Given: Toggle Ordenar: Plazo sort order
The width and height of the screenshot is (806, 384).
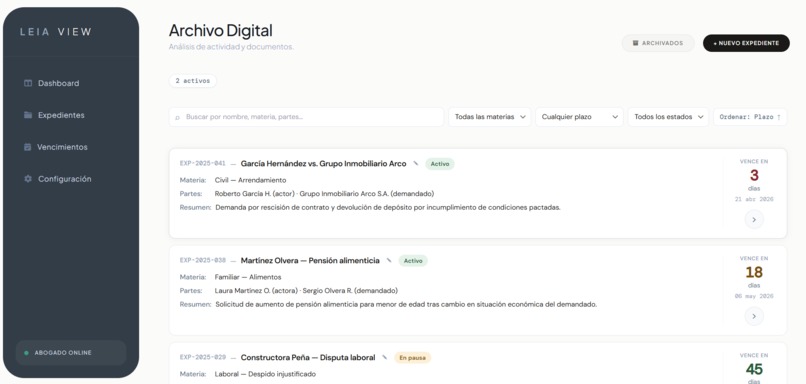Looking at the screenshot, I should [x=750, y=117].
